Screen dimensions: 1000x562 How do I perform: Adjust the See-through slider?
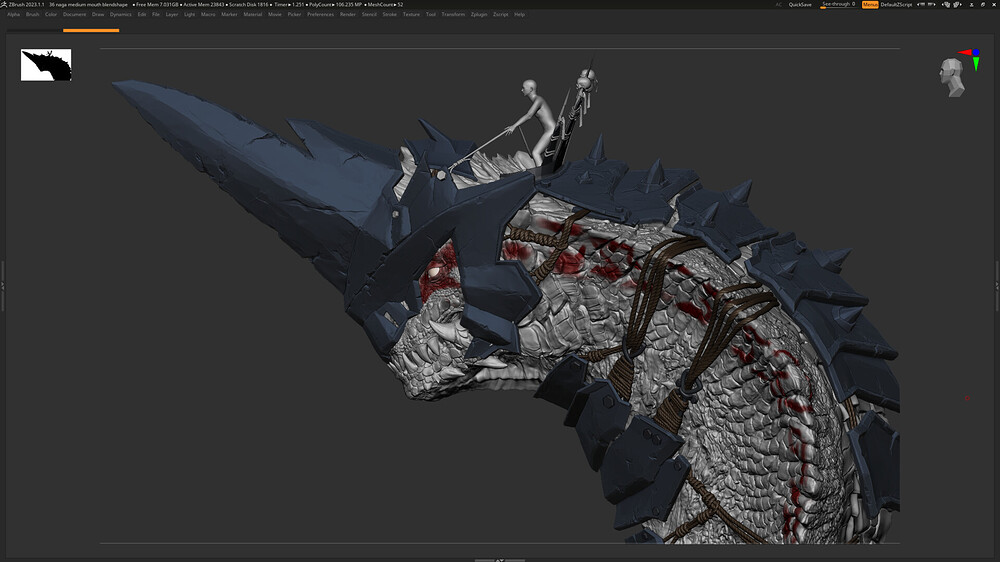click(x=838, y=5)
